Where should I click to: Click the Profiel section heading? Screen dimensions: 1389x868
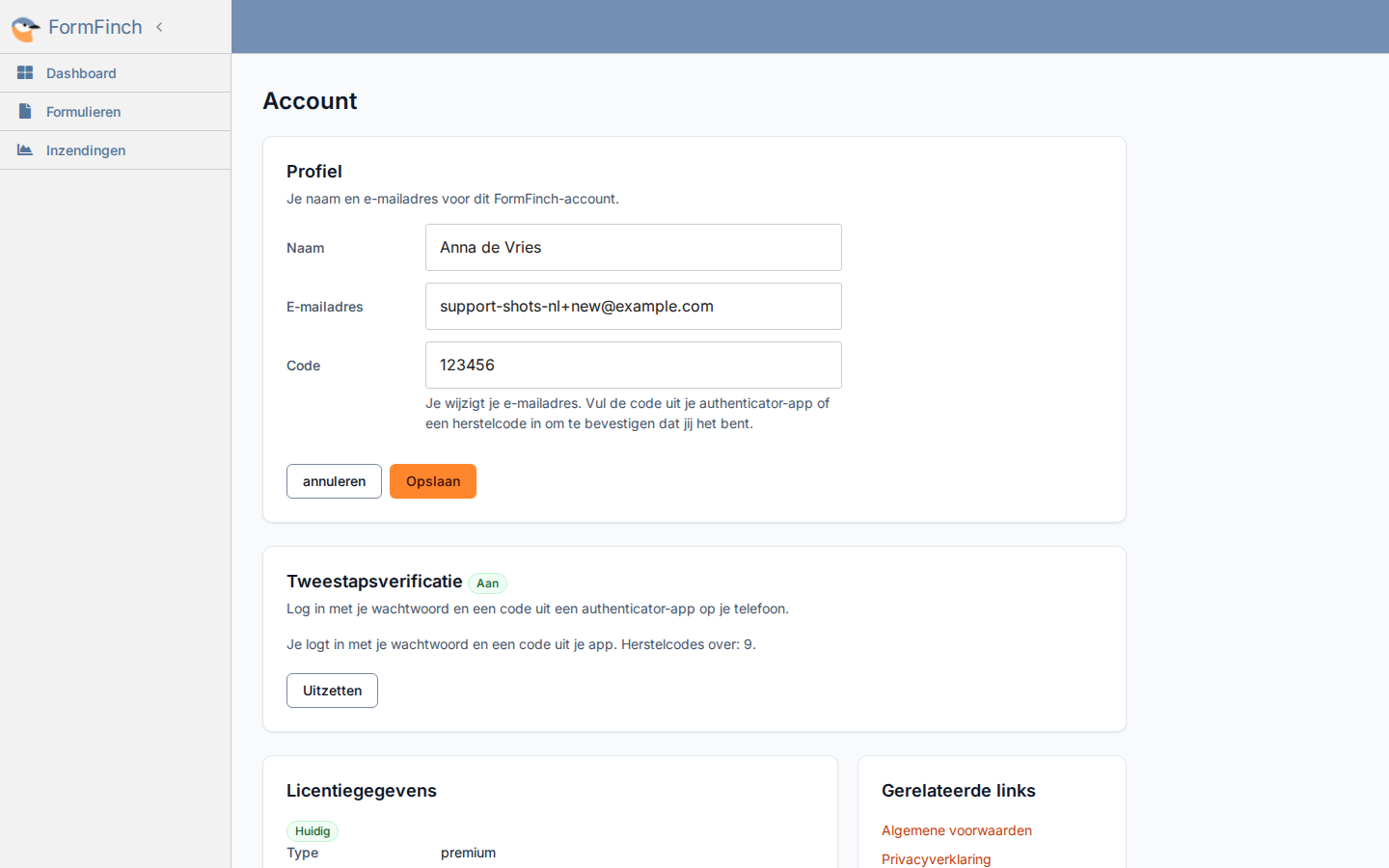[x=314, y=172]
